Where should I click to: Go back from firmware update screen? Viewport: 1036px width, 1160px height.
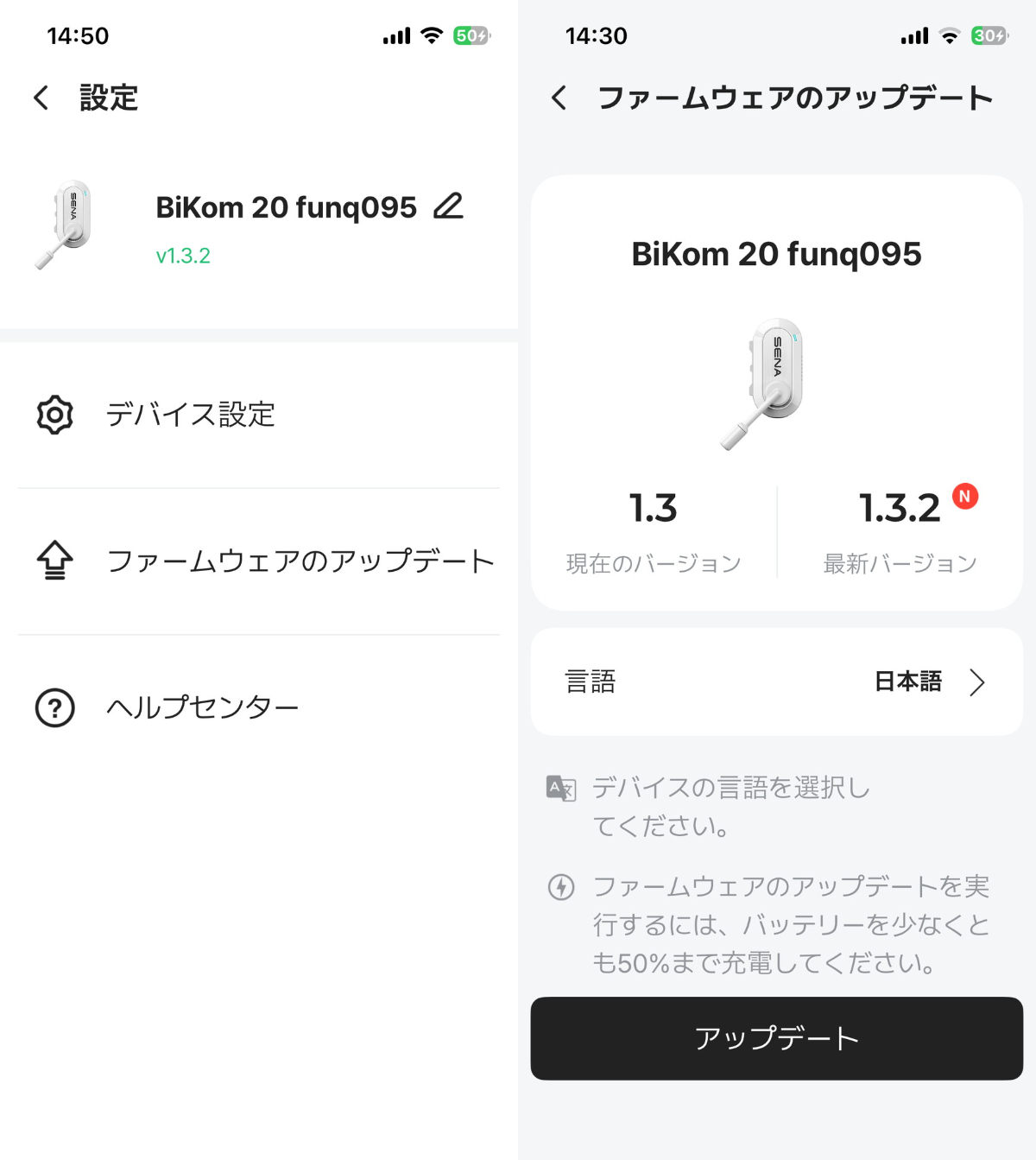559,98
